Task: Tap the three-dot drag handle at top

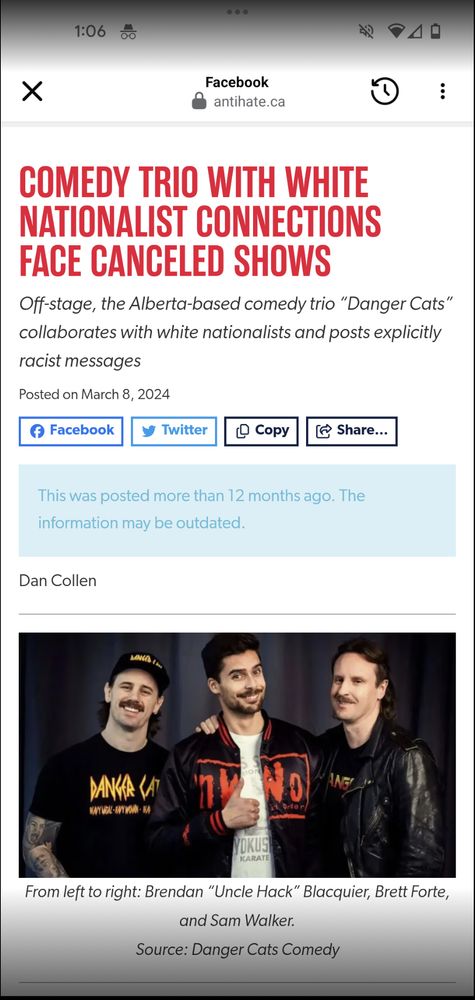Action: click(x=237, y=12)
